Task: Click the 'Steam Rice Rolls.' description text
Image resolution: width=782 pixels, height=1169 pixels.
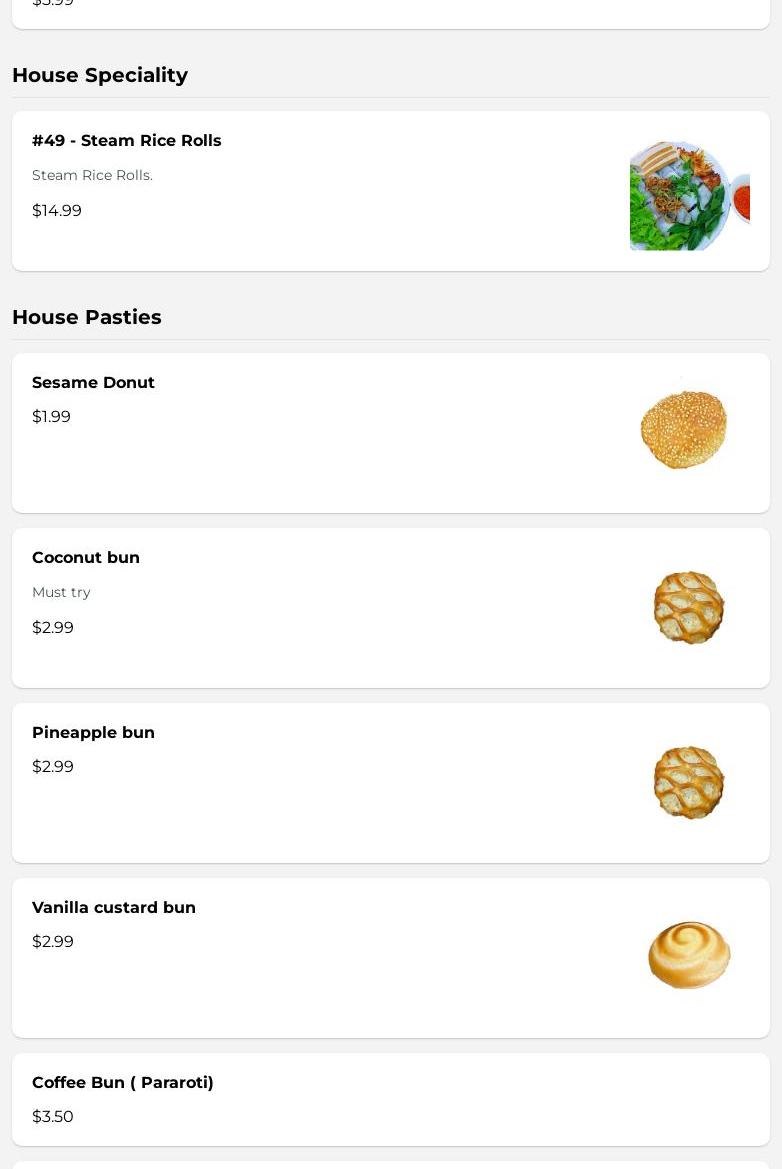Action: [x=92, y=175]
